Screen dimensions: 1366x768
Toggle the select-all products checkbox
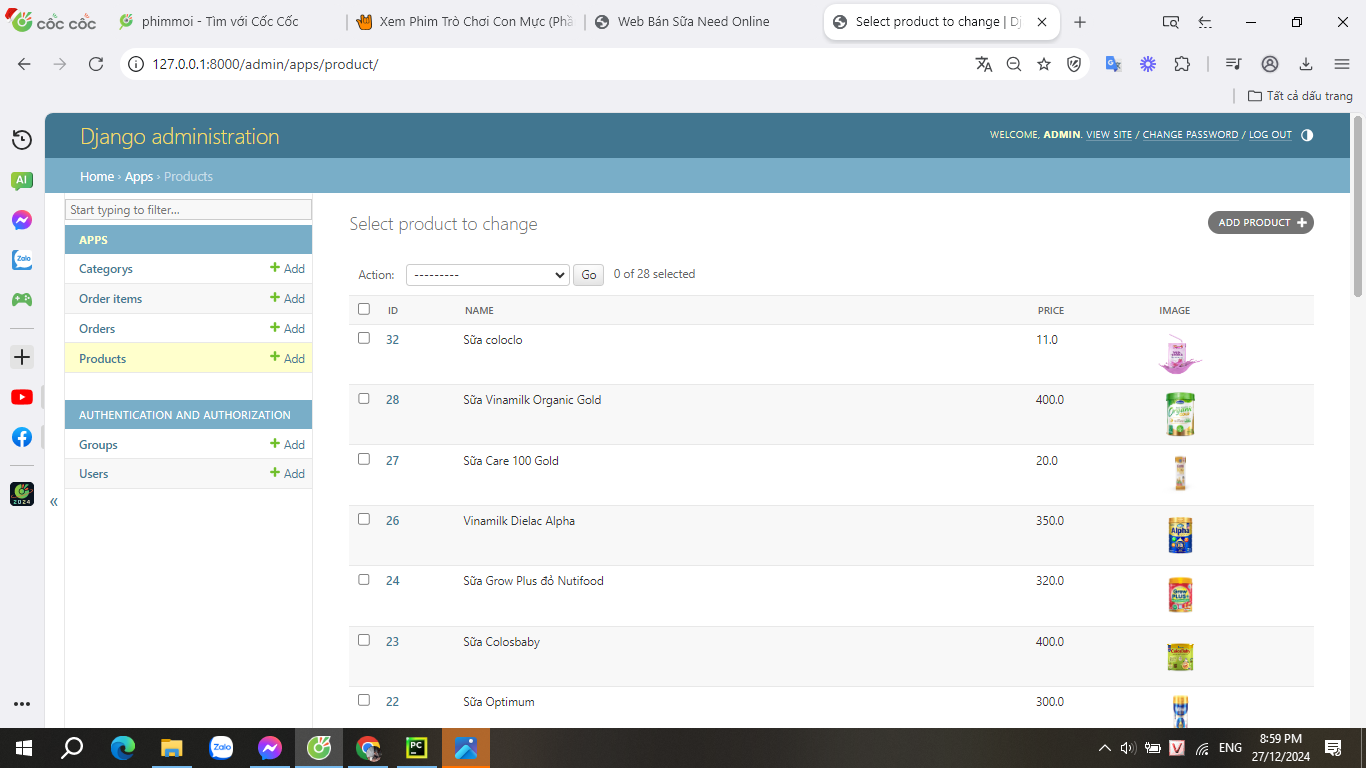coord(364,309)
